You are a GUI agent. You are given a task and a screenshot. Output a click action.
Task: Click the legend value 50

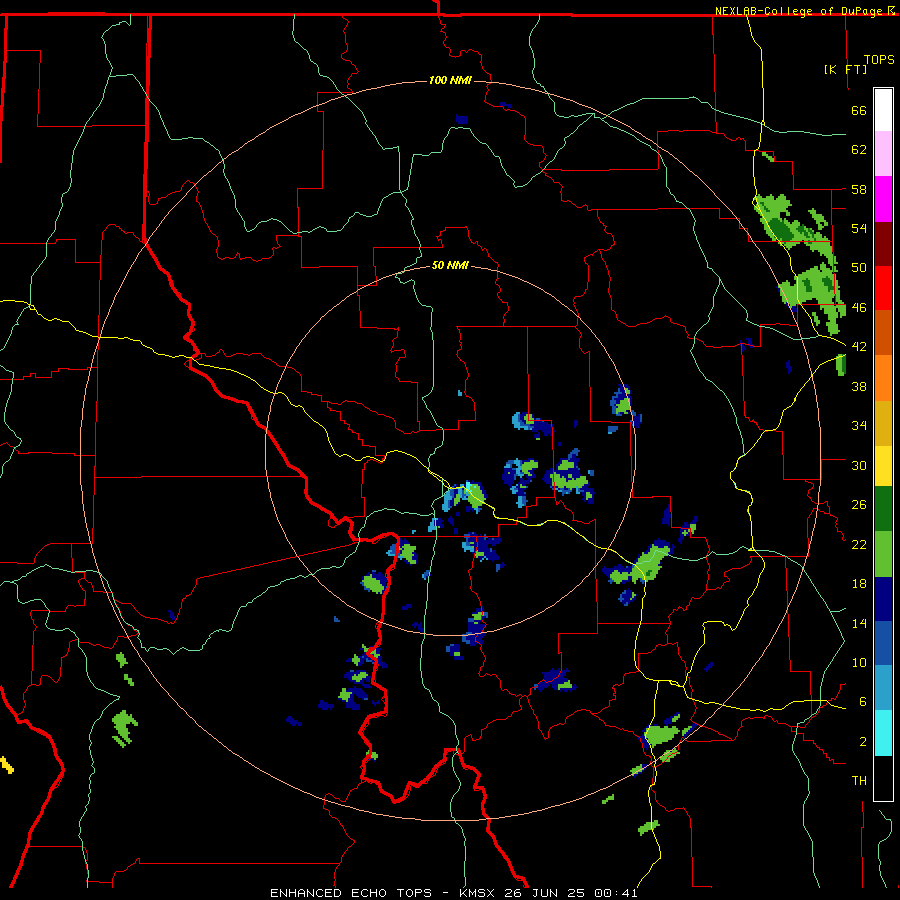(859, 267)
